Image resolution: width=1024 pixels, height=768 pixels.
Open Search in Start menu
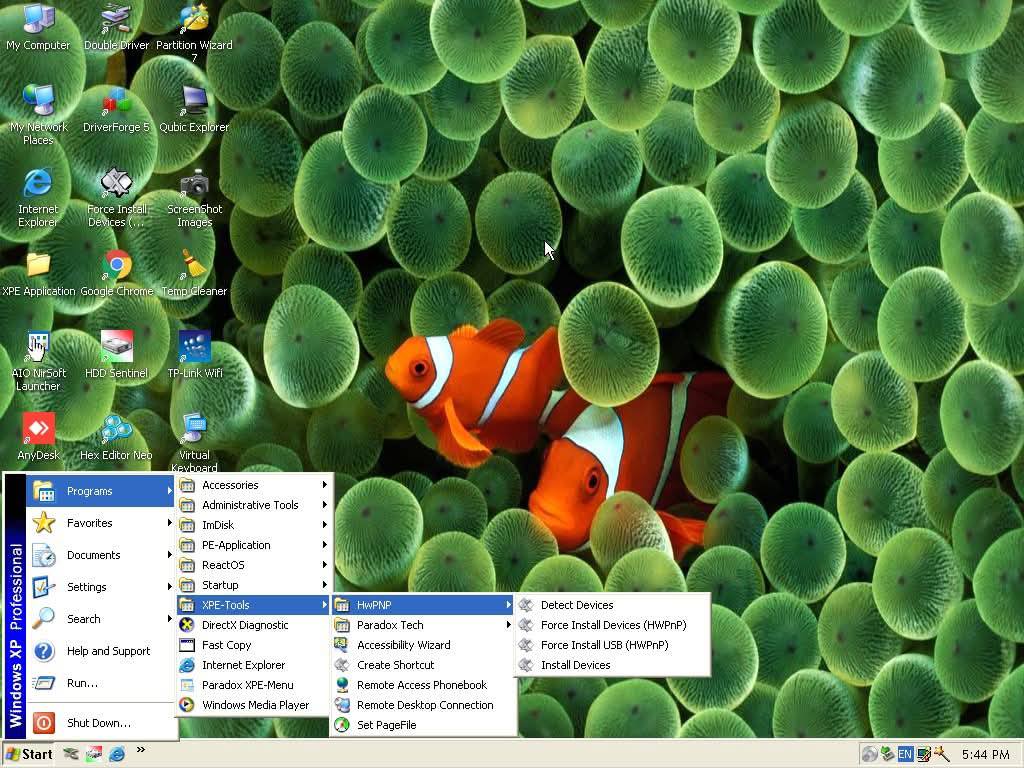point(101,619)
